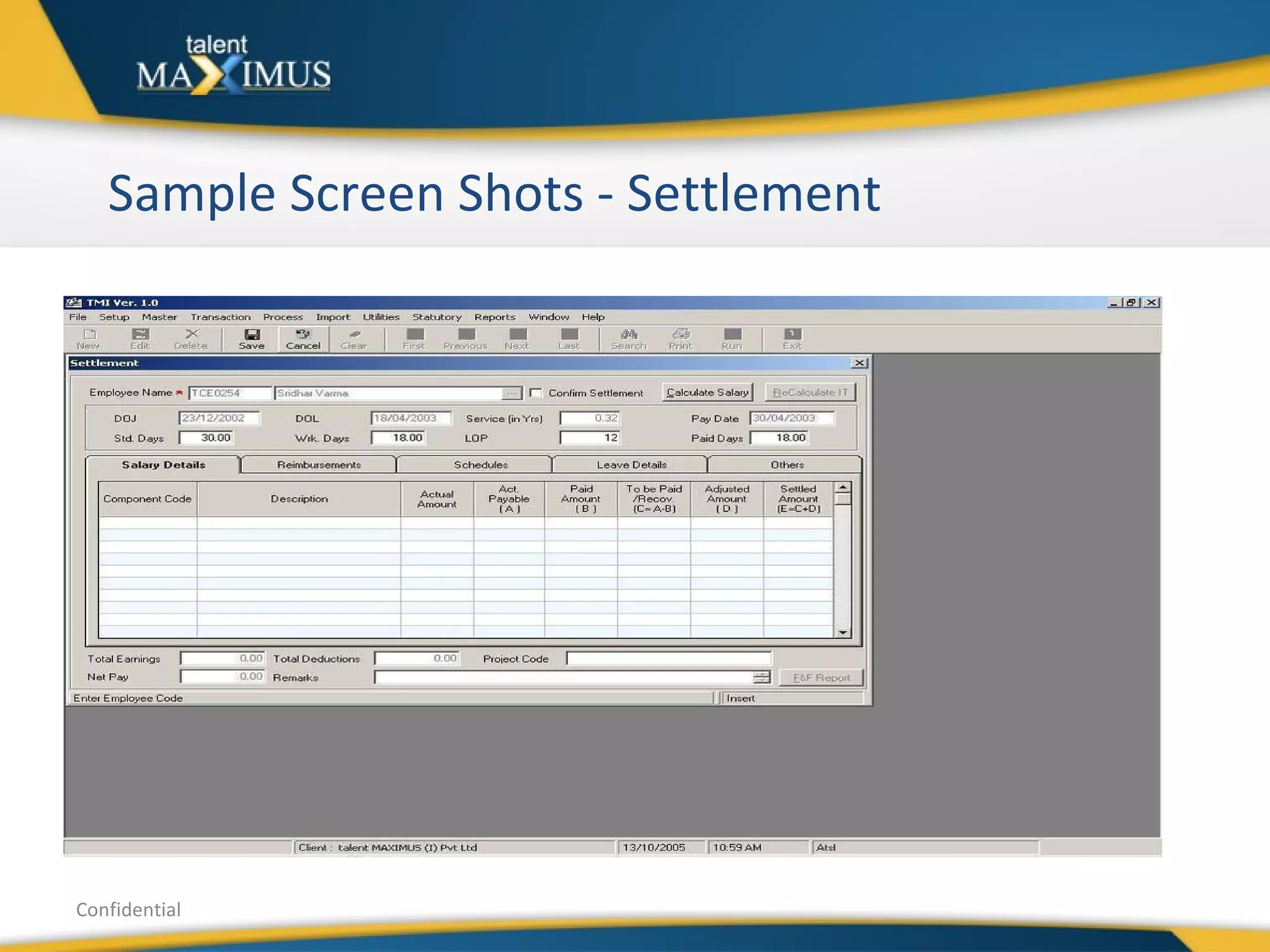Go to First record

coord(414,339)
